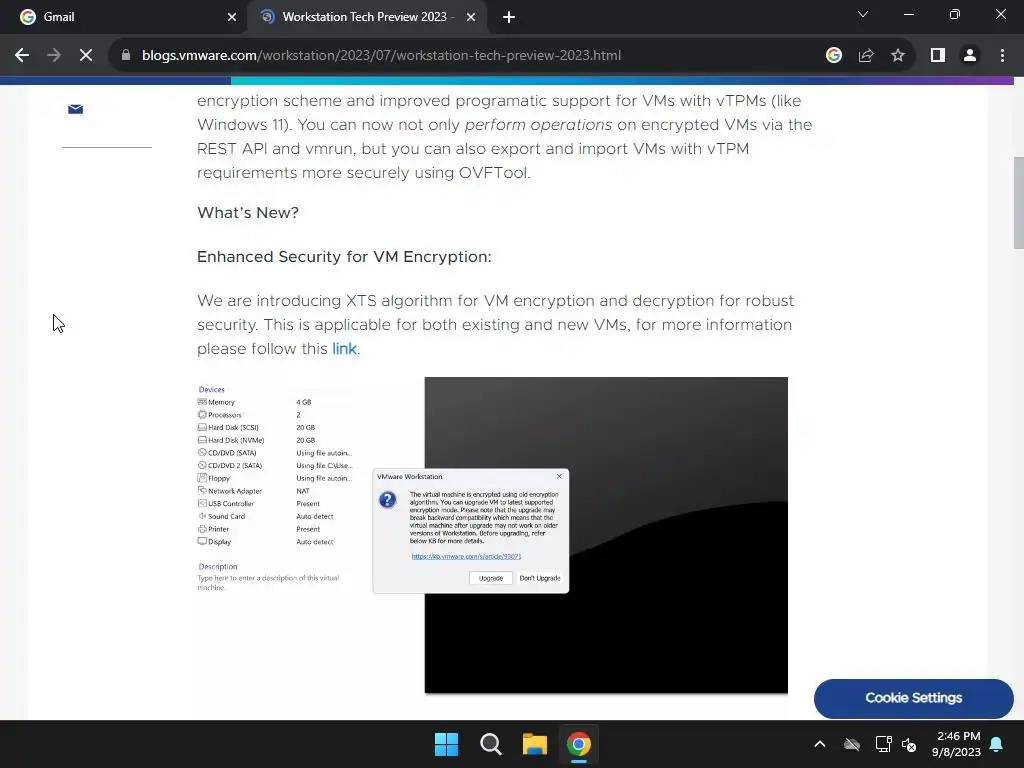The image size is (1024, 768).
Task: Open Chrome three-dot menu
Action: [1002, 56]
